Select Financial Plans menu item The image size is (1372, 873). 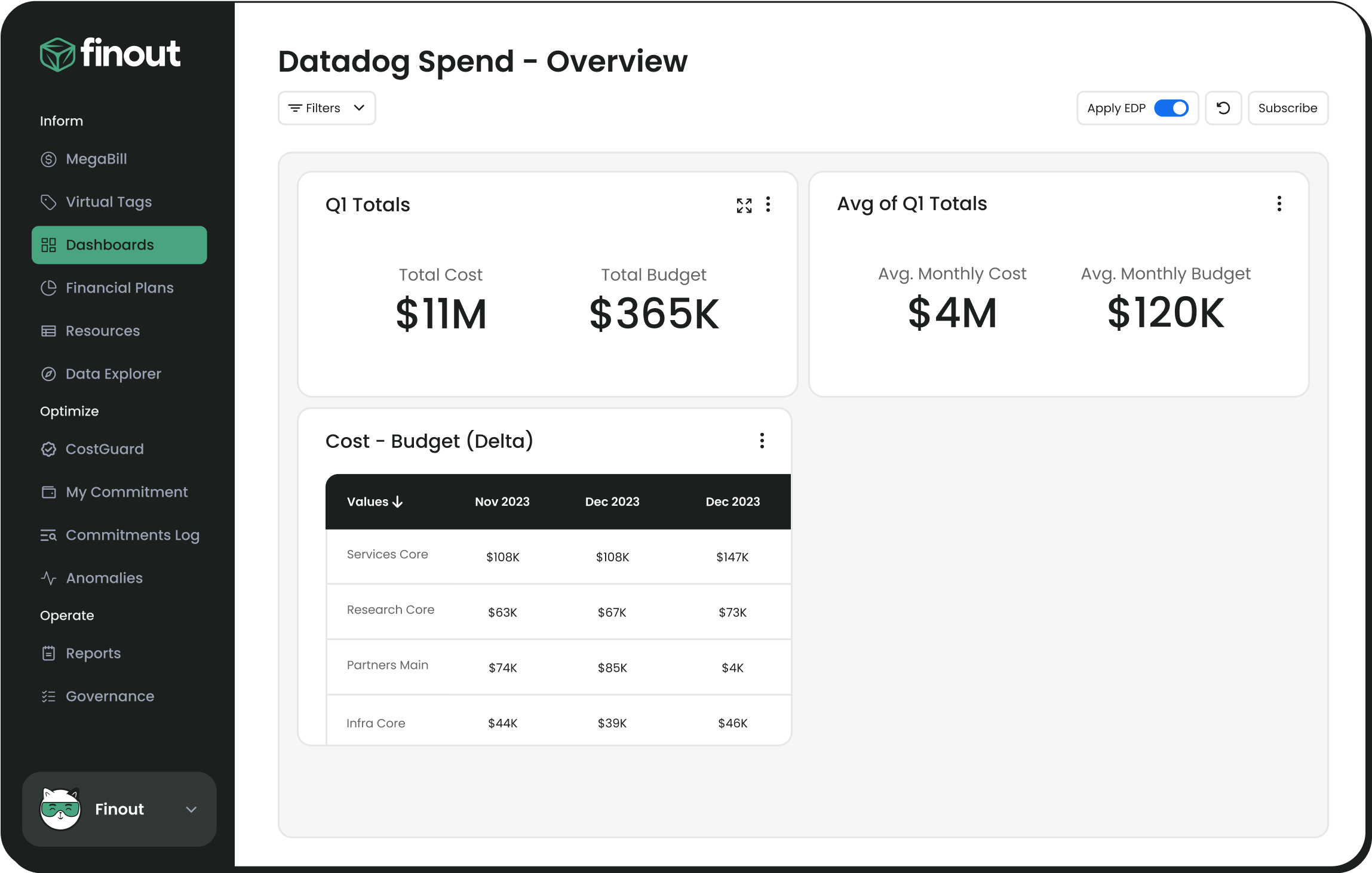119,288
